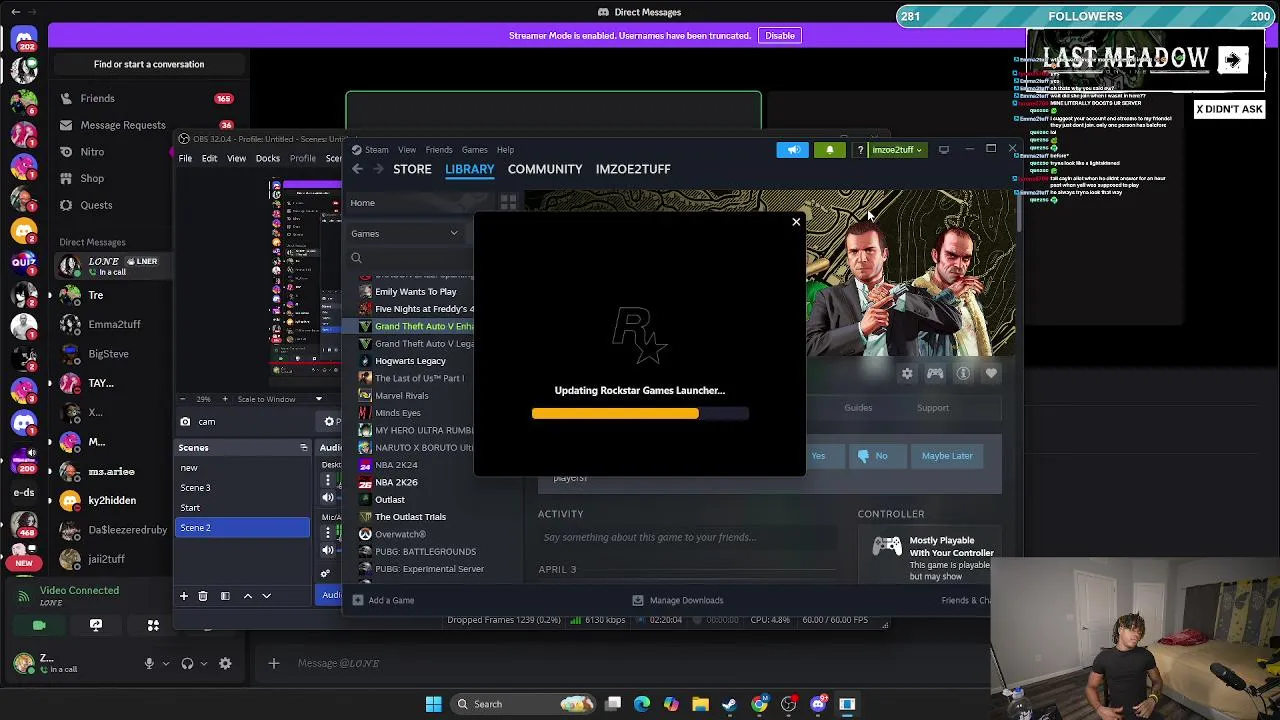Click the game info icon on the GTA V page
The width and height of the screenshot is (1280, 720).
click(x=963, y=373)
